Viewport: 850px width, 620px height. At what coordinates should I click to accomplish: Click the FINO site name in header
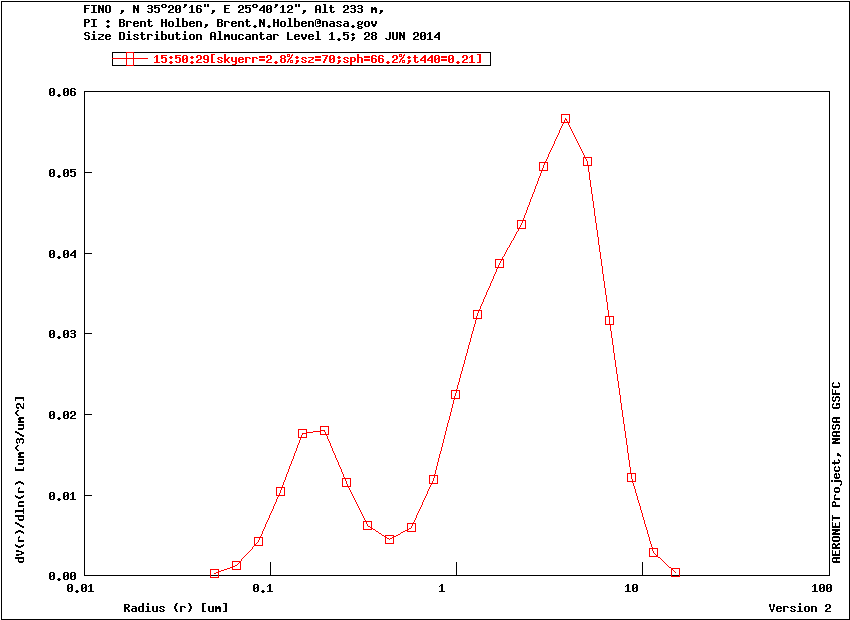[x=97, y=9]
